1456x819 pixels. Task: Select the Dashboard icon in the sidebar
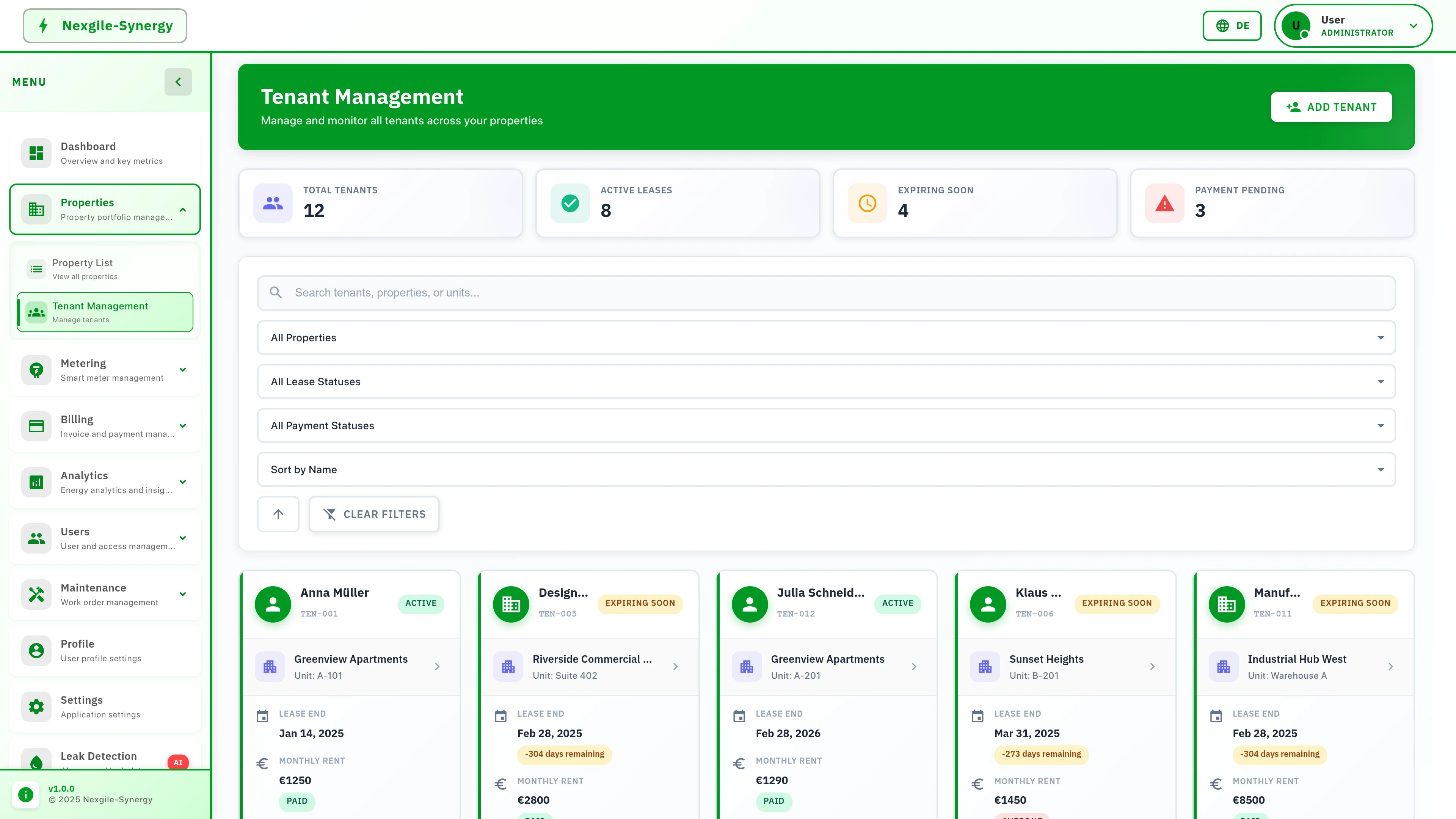click(36, 152)
